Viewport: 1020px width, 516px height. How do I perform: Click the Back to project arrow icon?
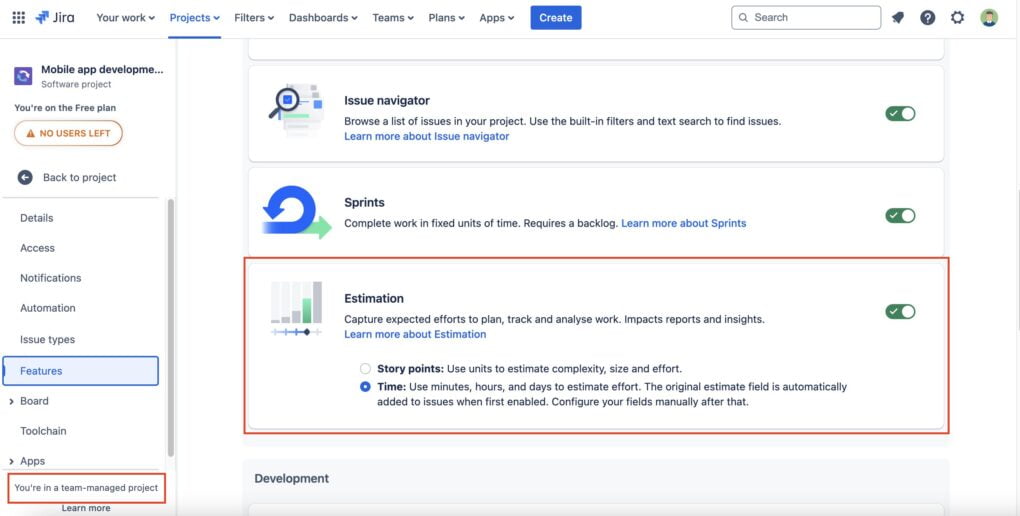[25, 177]
